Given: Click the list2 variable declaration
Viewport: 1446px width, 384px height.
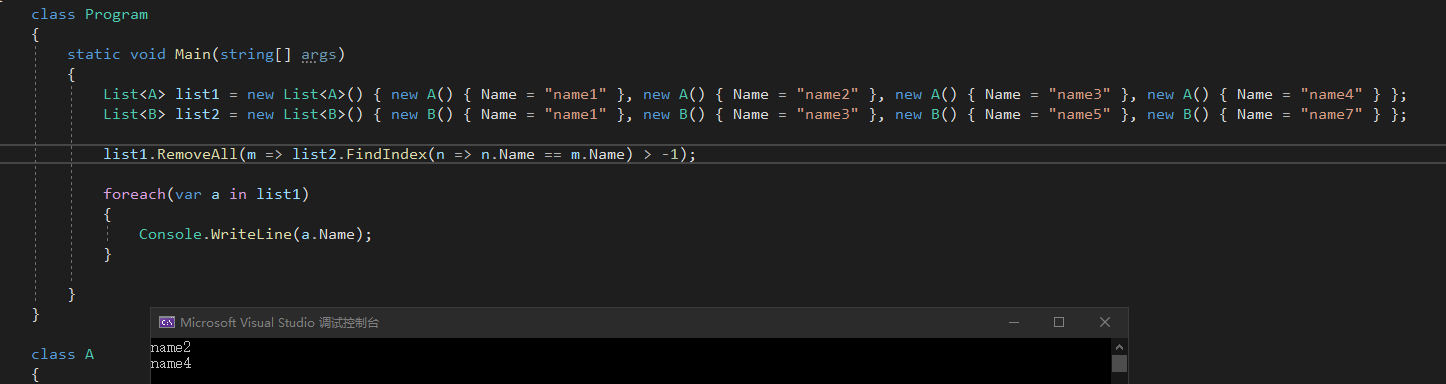Looking at the screenshot, I should 197,114.
